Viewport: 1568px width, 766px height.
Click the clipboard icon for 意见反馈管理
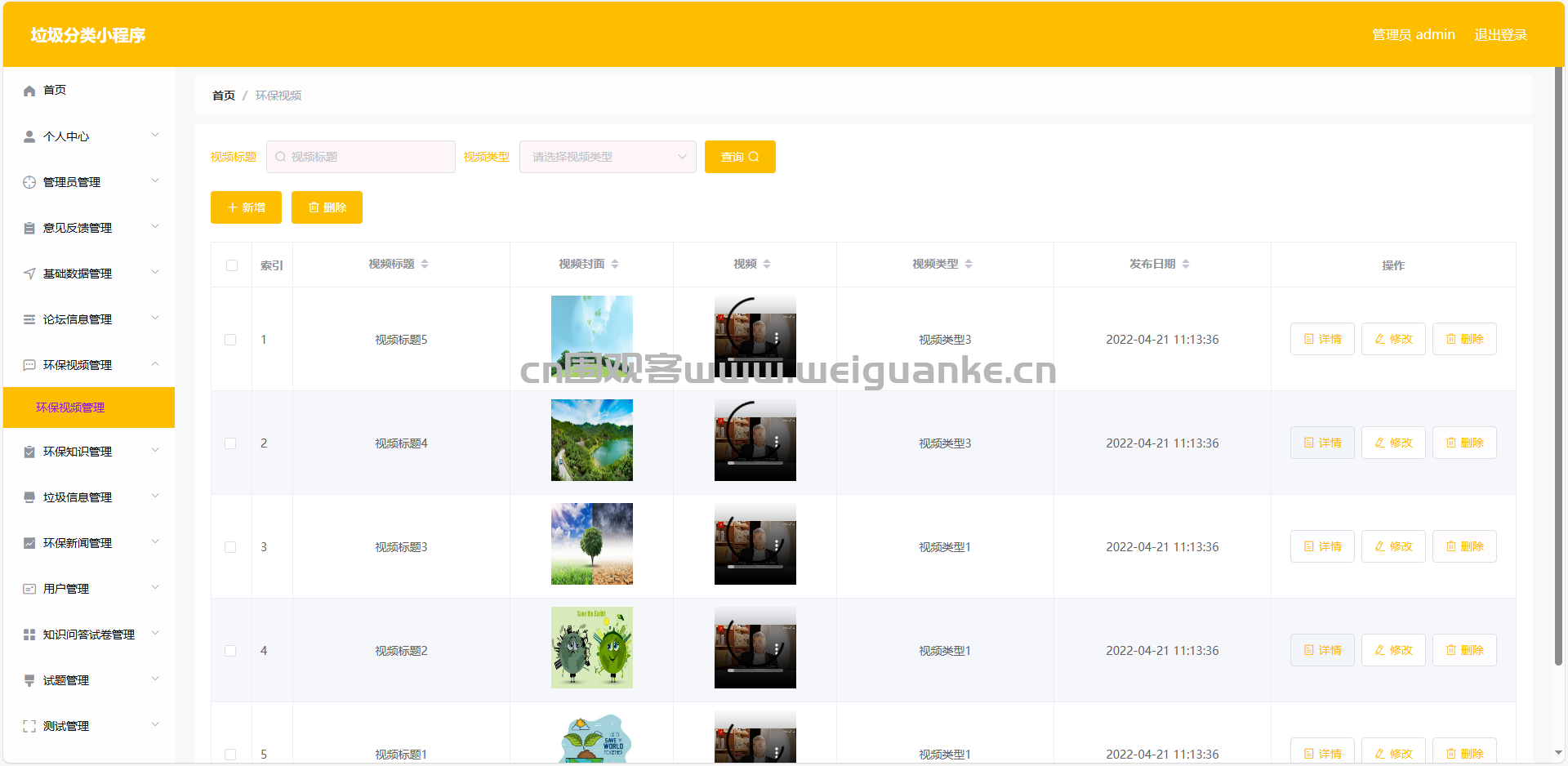pos(29,228)
